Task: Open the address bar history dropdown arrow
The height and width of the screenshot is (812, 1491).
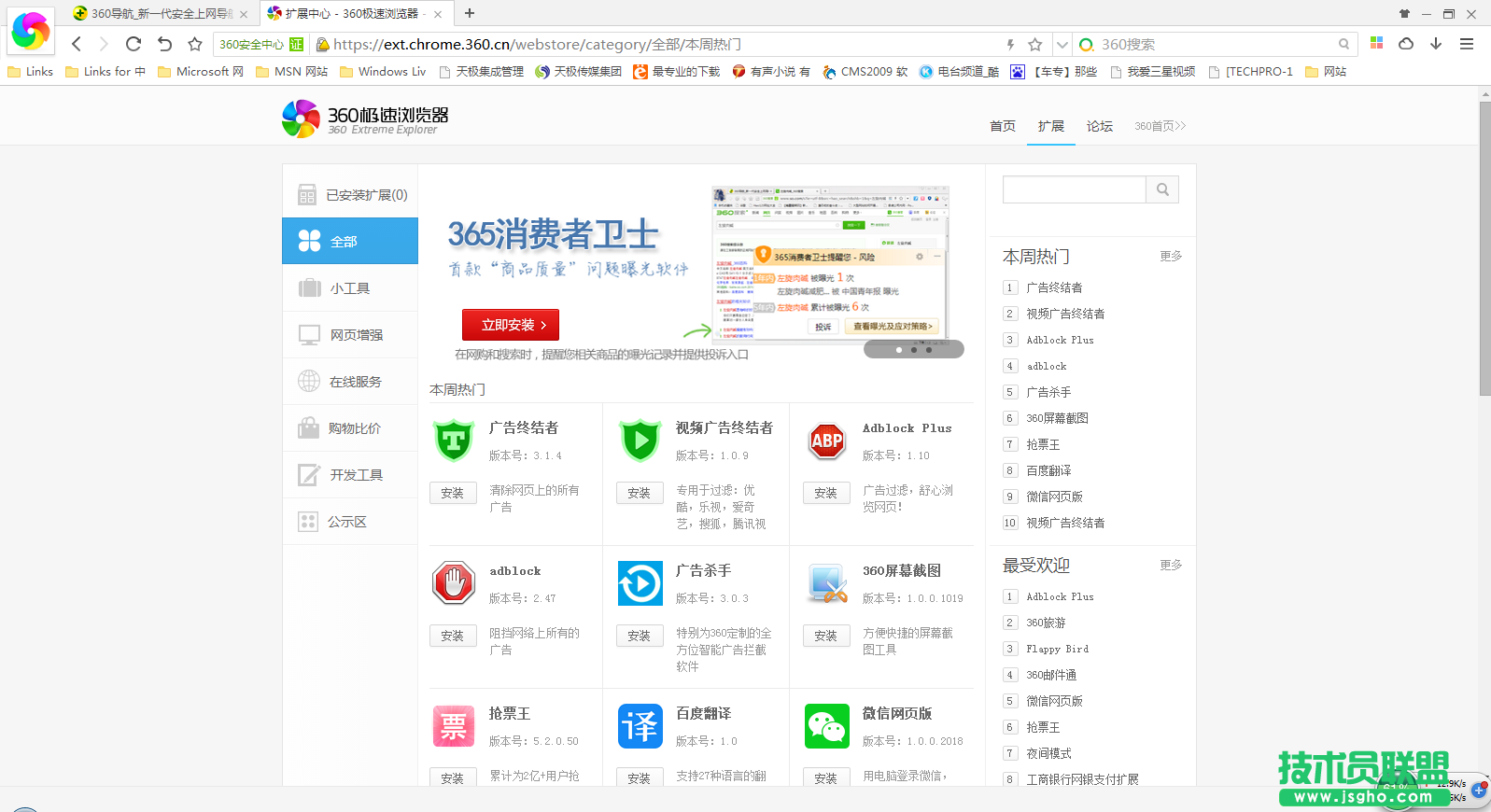Action: coord(1062,44)
